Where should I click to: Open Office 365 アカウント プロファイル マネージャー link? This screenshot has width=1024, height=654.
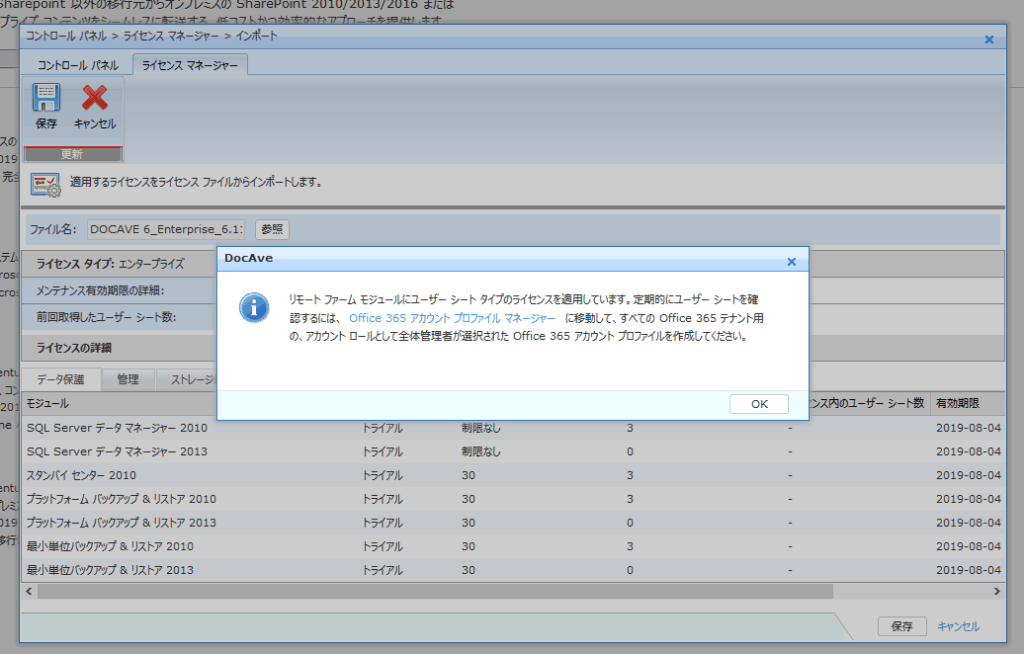[452, 318]
